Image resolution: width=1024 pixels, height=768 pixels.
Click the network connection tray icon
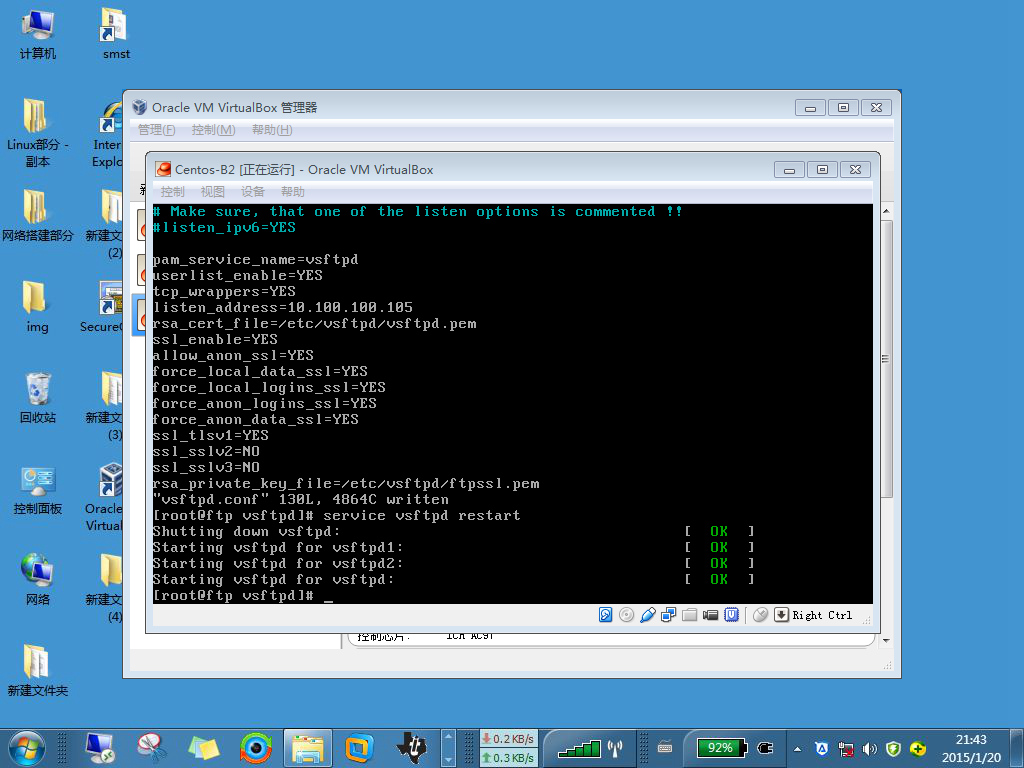pyautogui.click(x=846, y=748)
